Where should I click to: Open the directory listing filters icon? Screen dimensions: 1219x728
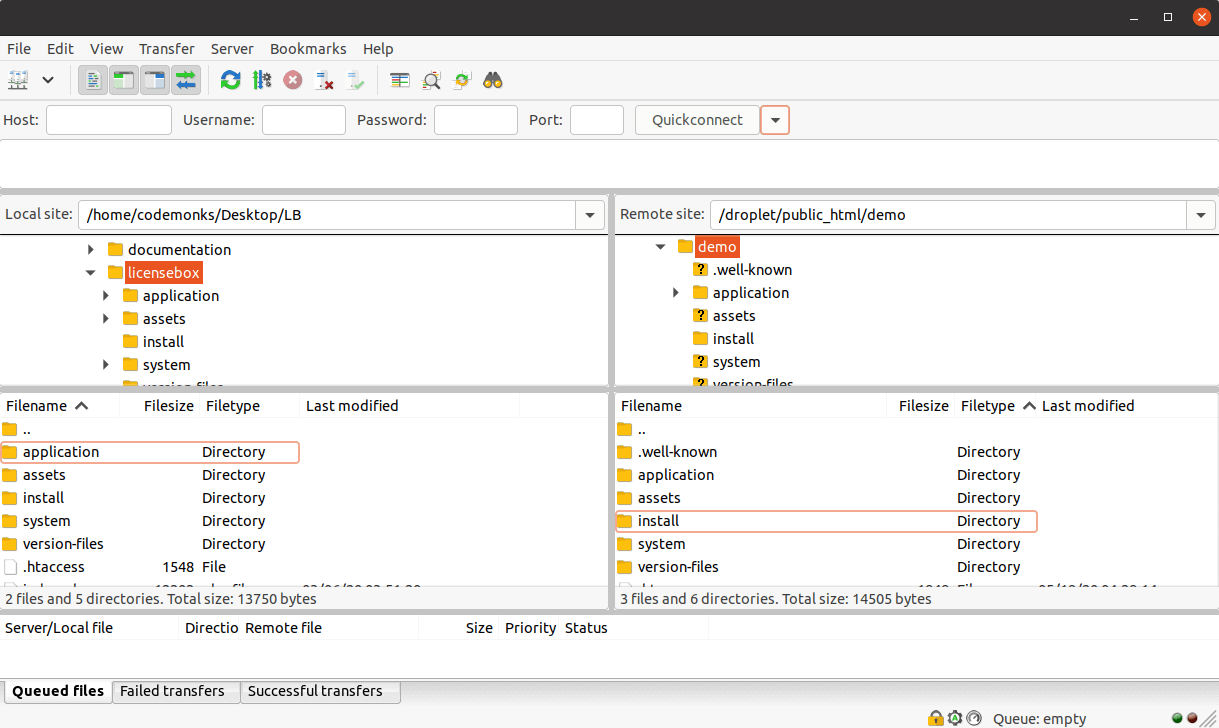[400, 80]
